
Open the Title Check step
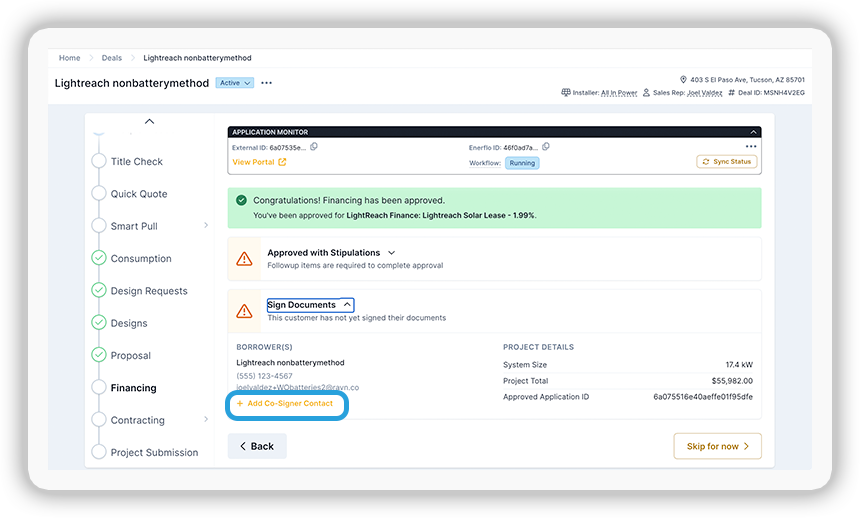(x=137, y=162)
